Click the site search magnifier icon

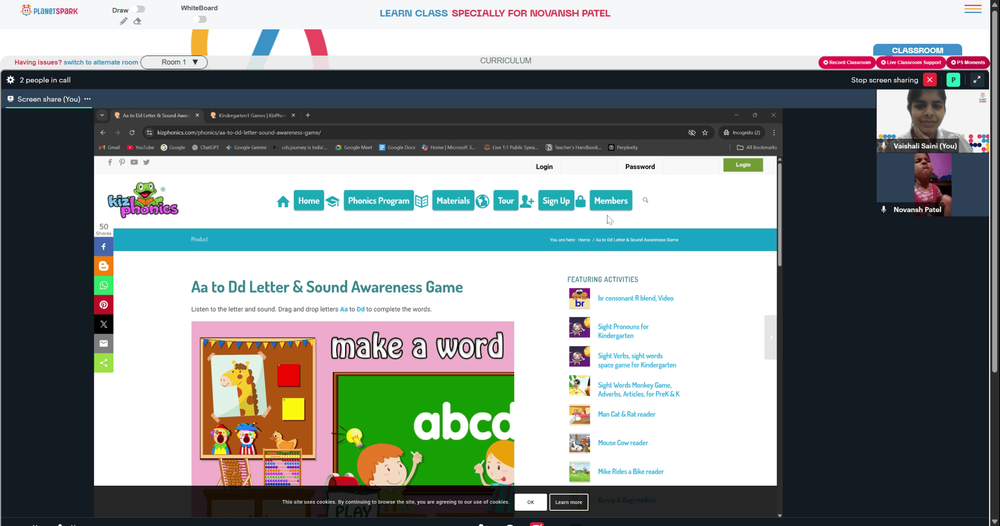click(x=645, y=200)
